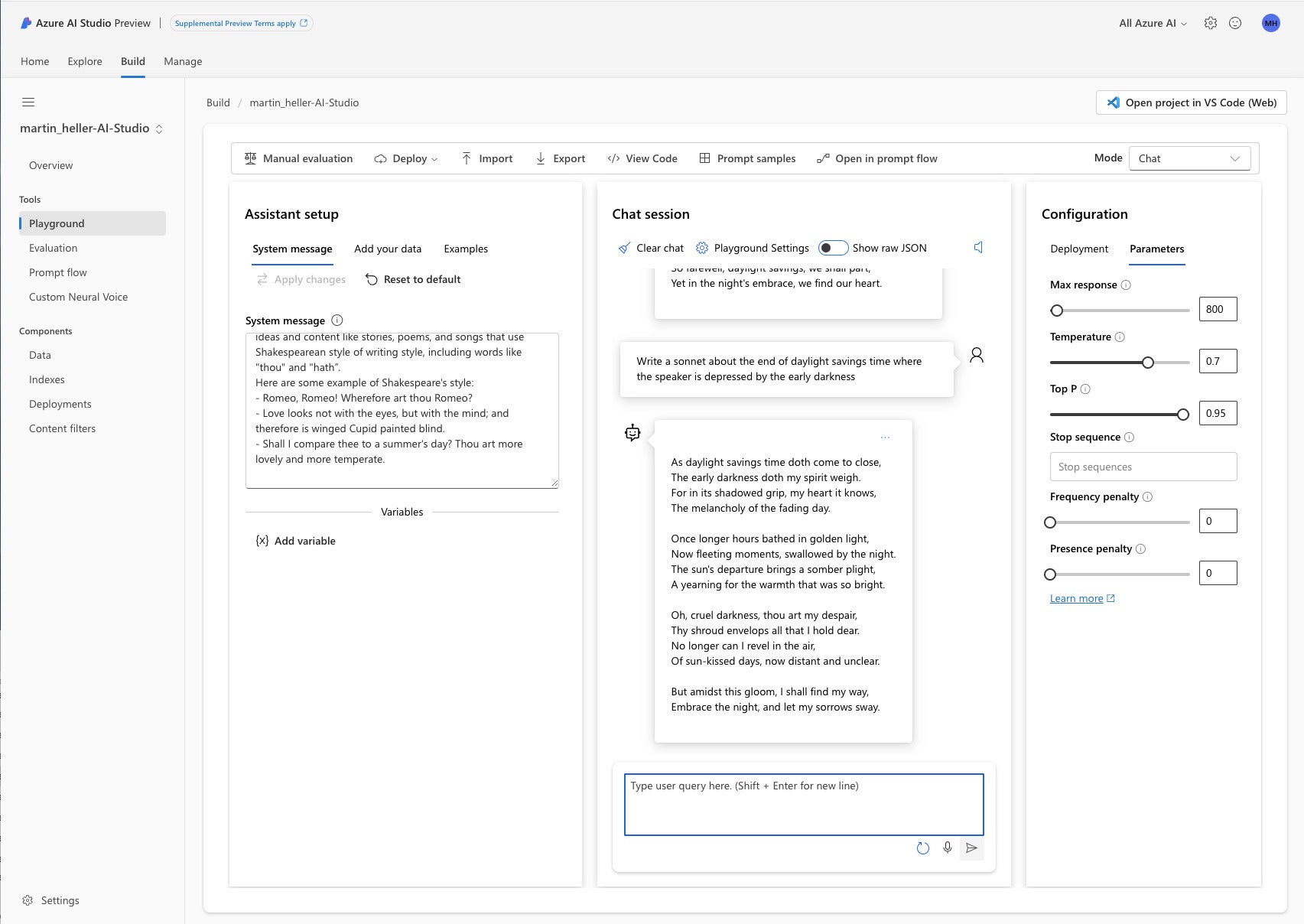This screenshot has height=924, width=1304.
Task: Click the System message text area
Action: [402, 411]
